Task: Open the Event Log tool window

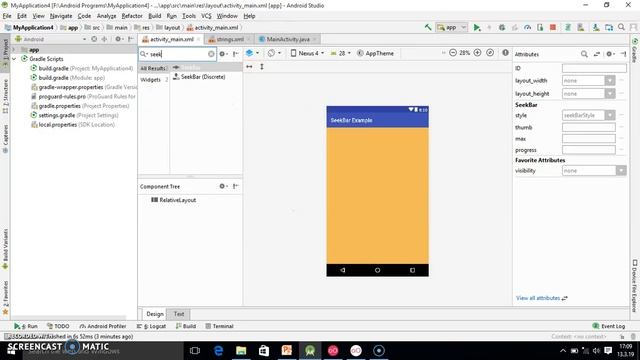Action: pyautogui.click(x=609, y=326)
